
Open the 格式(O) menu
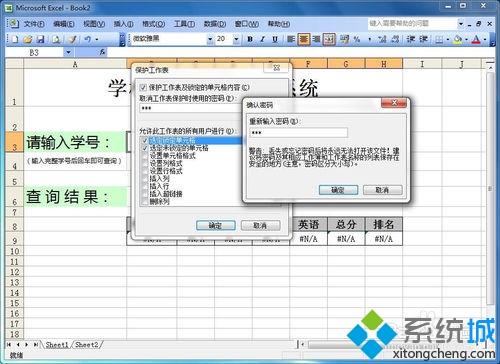tap(154, 24)
